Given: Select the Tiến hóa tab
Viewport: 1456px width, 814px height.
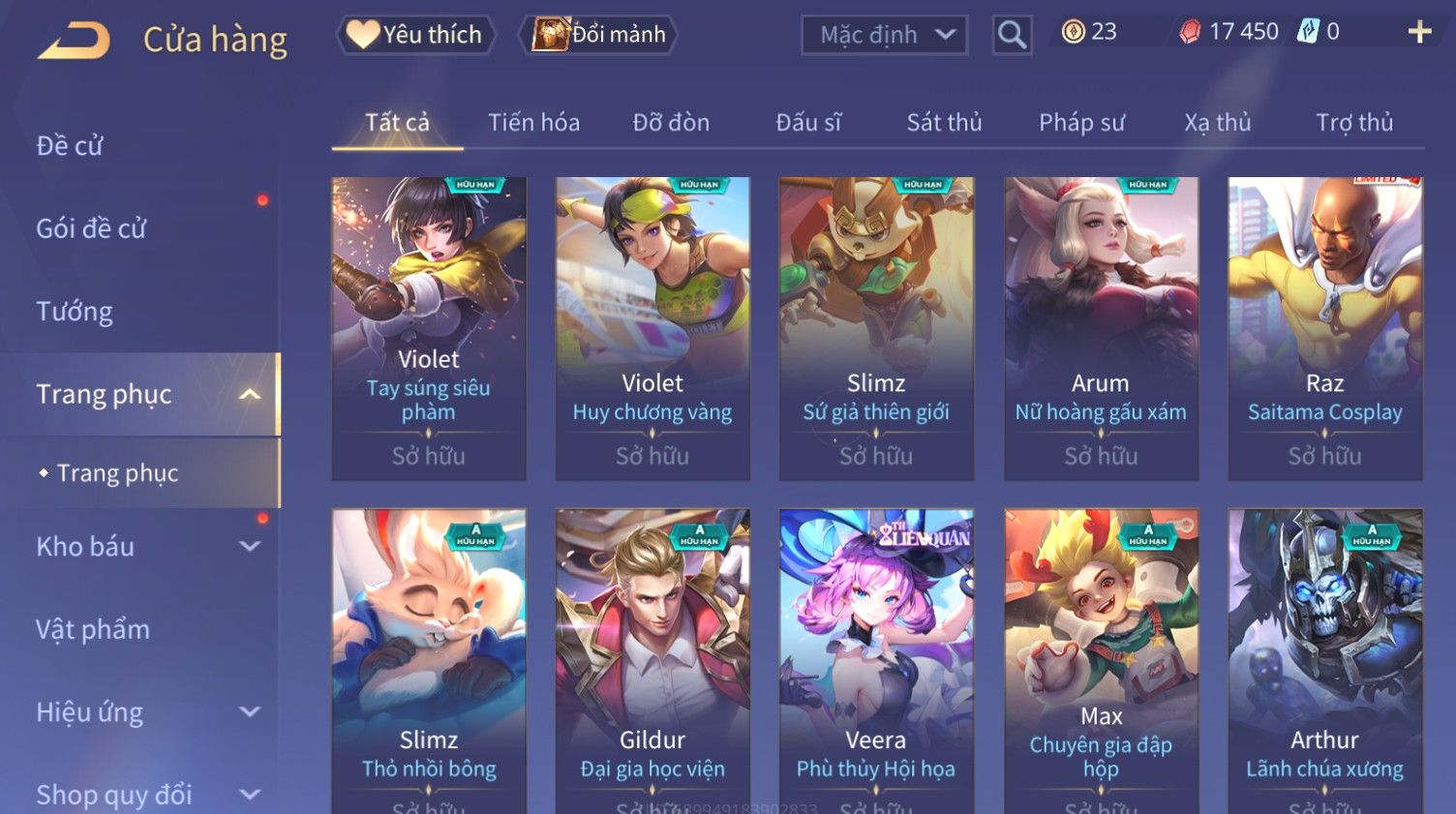Looking at the screenshot, I should click(533, 122).
